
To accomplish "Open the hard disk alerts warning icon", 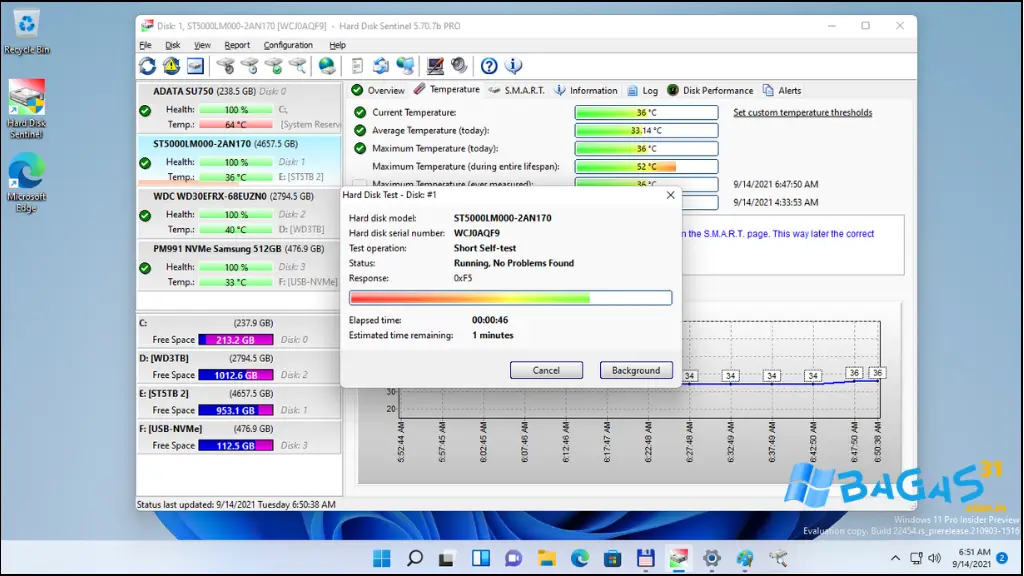I will coord(172,65).
